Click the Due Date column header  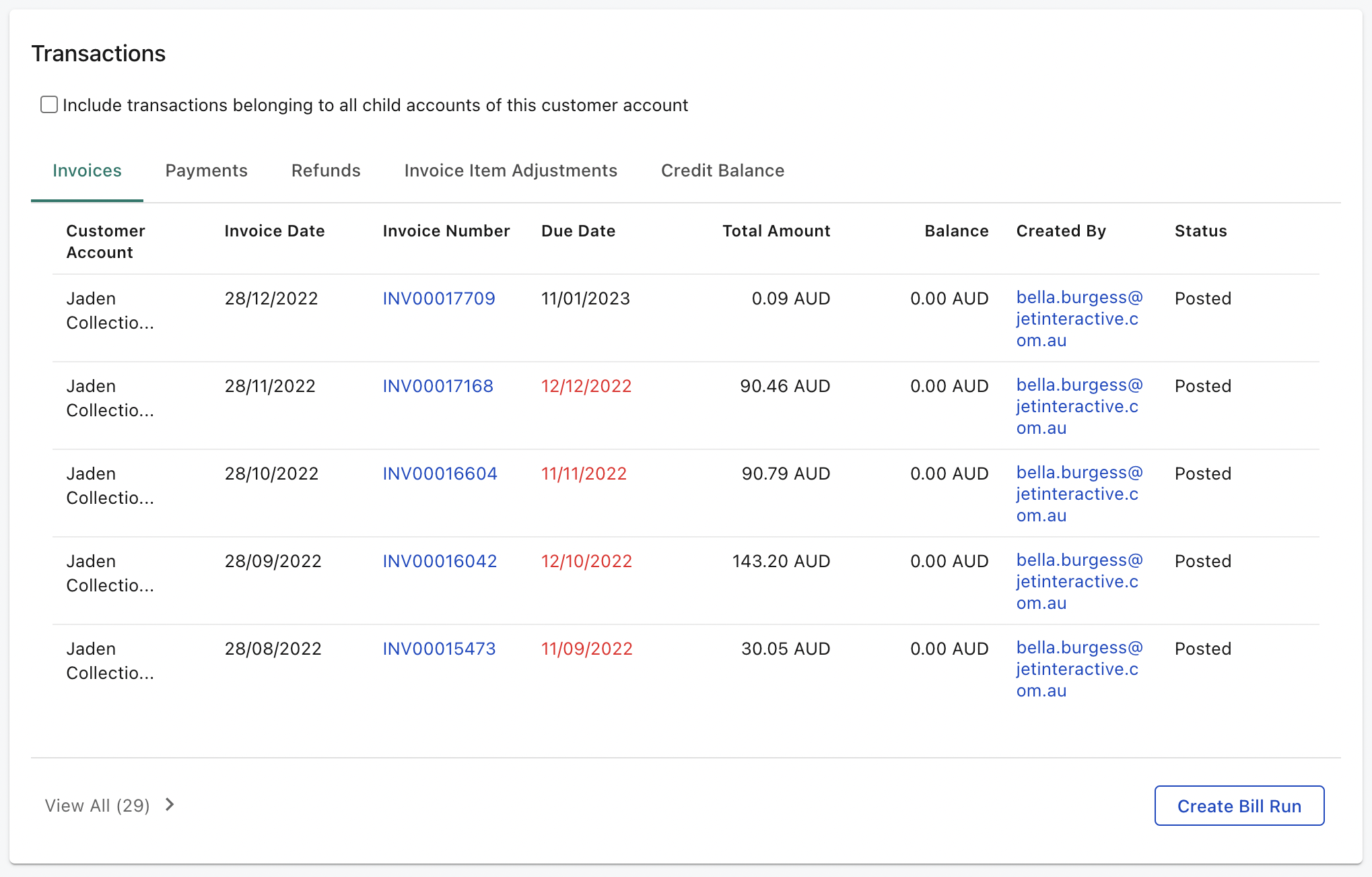[578, 231]
